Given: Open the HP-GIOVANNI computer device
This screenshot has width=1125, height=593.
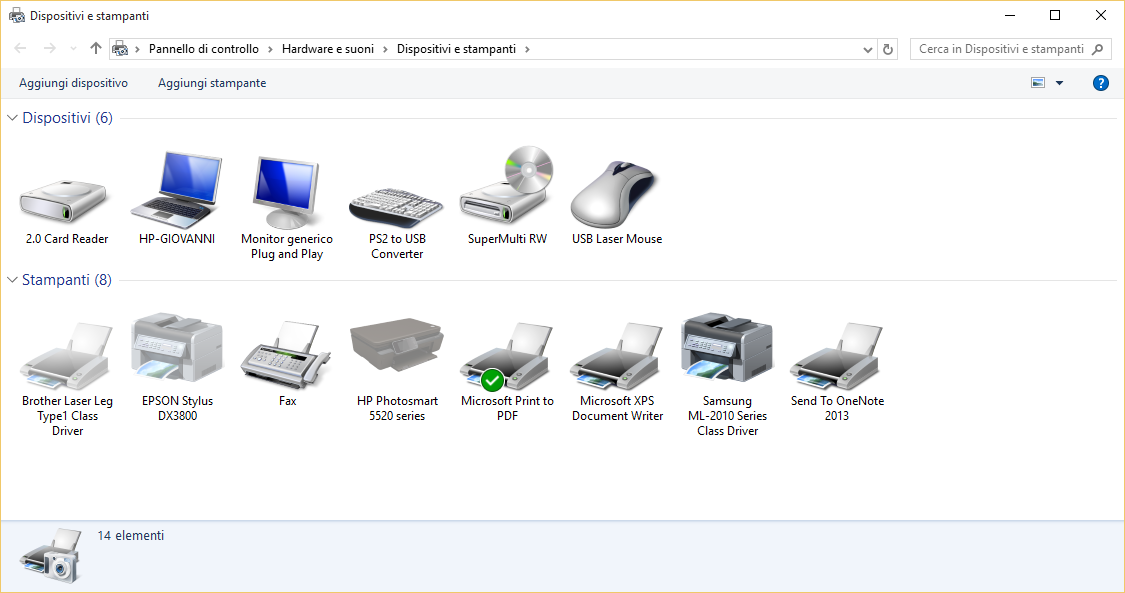Looking at the screenshot, I should click(176, 190).
